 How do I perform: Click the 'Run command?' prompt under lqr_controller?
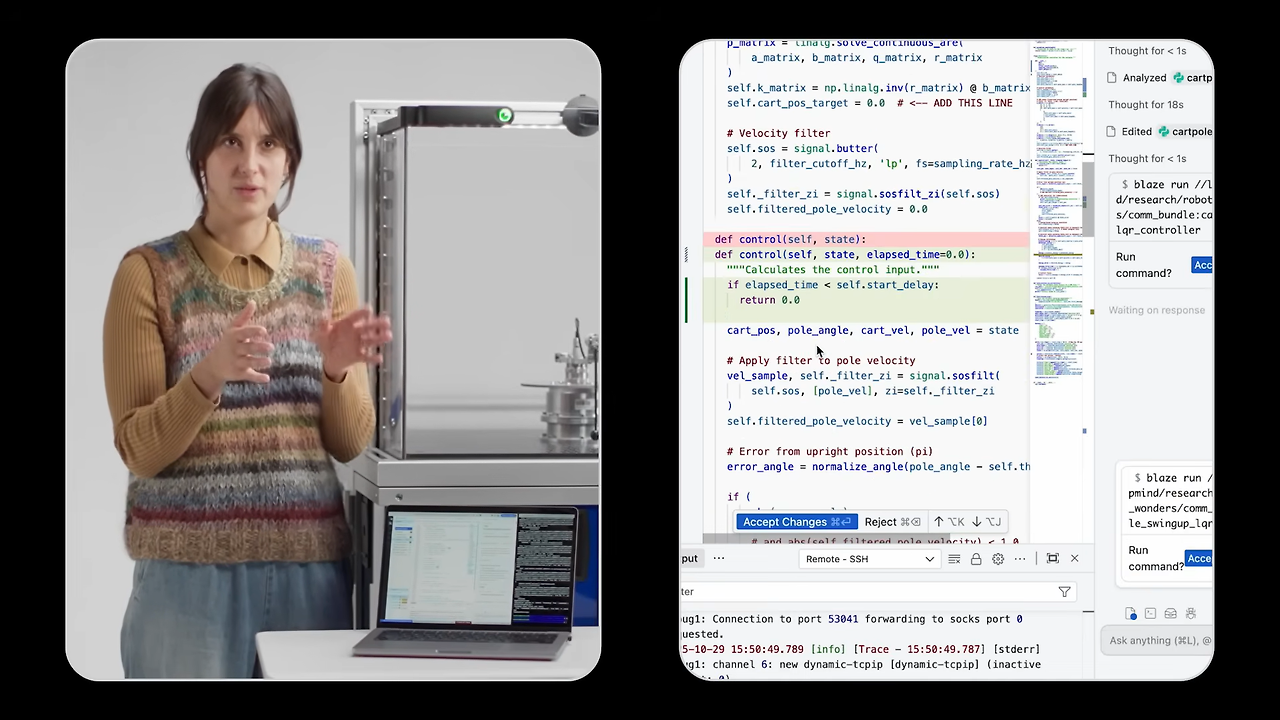(1143, 265)
